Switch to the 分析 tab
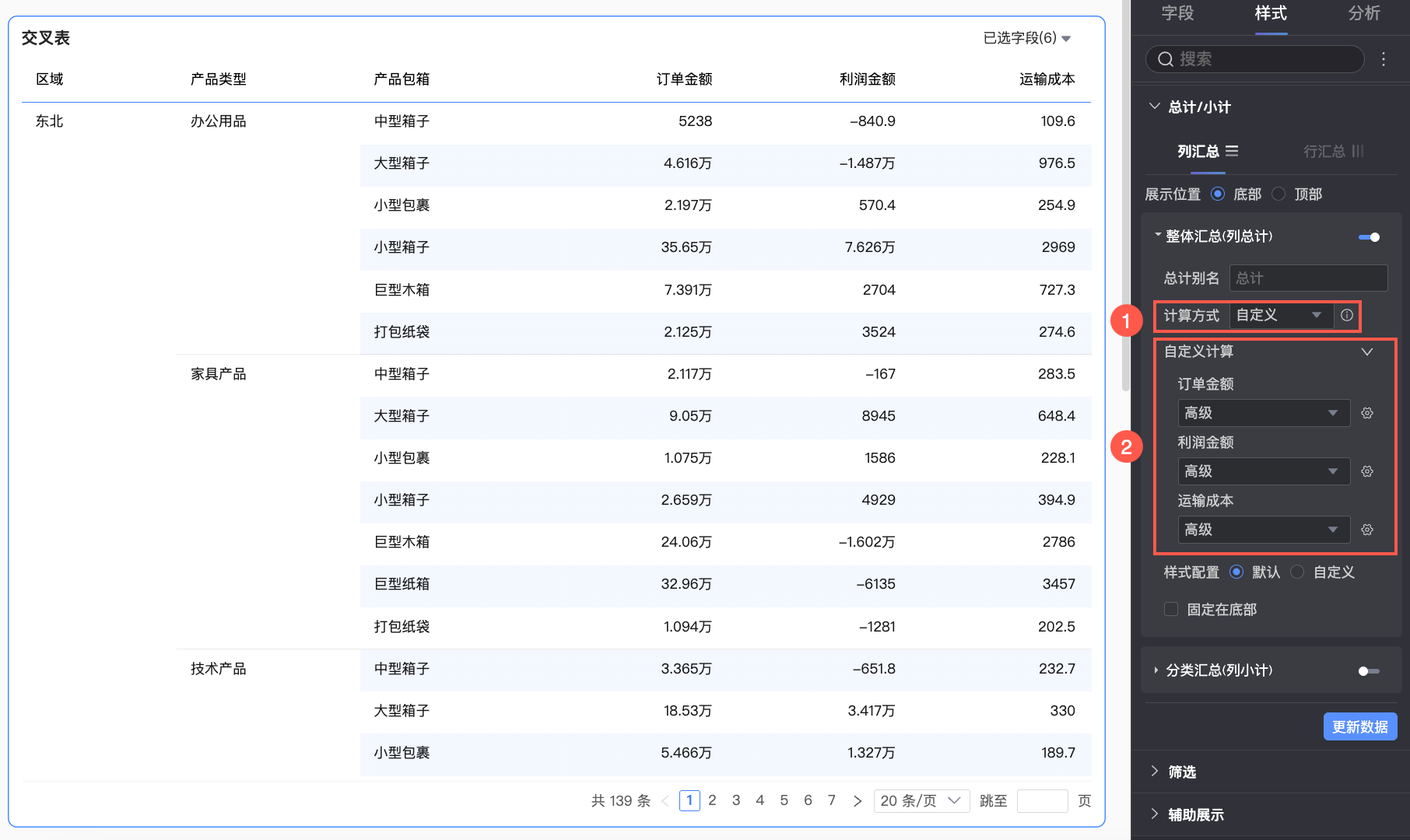The image size is (1410, 840). (x=1364, y=13)
